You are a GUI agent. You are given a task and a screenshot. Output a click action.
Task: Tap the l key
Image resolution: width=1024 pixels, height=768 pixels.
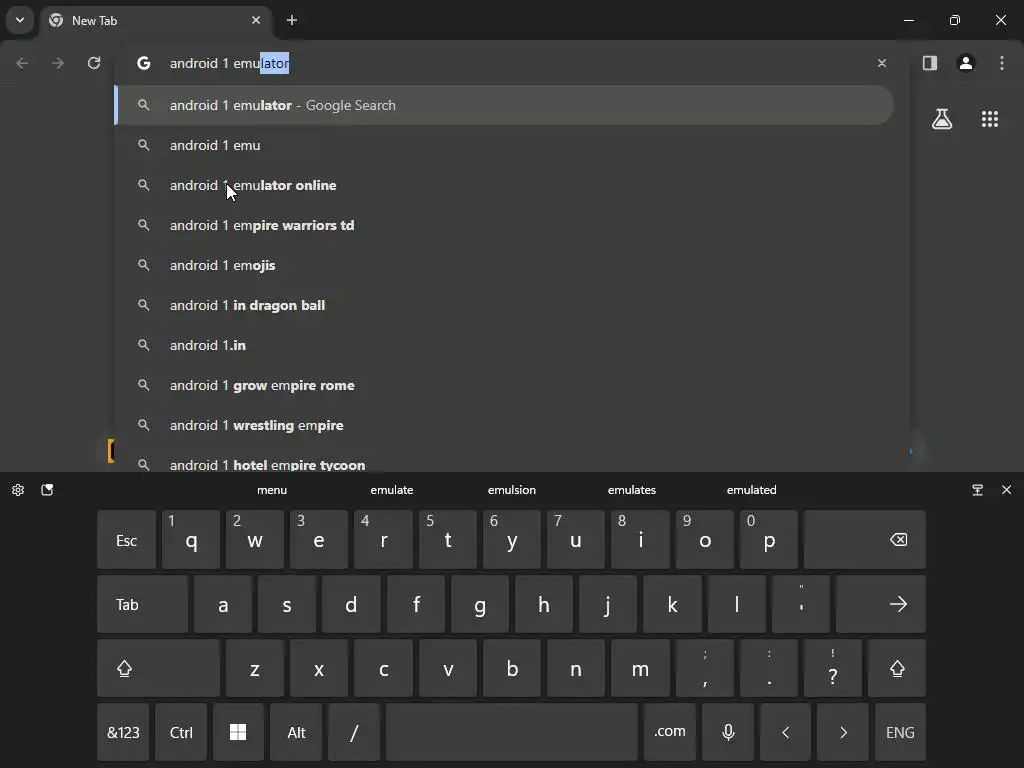(737, 604)
